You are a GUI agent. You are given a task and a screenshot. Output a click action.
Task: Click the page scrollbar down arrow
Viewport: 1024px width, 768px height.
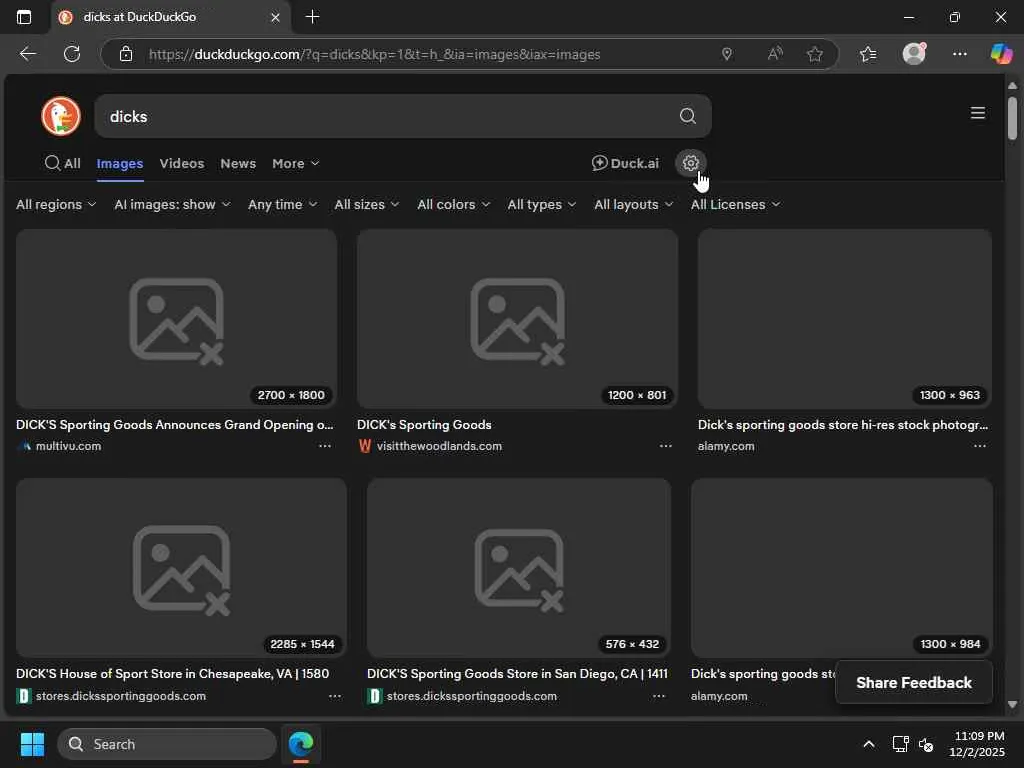[1012, 705]
